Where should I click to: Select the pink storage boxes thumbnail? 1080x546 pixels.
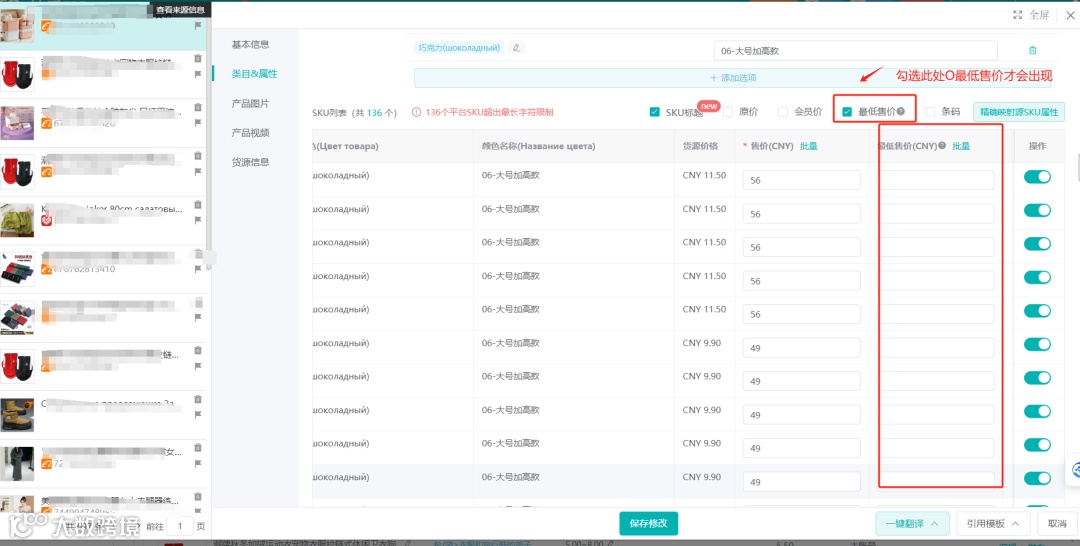point(17,26)
